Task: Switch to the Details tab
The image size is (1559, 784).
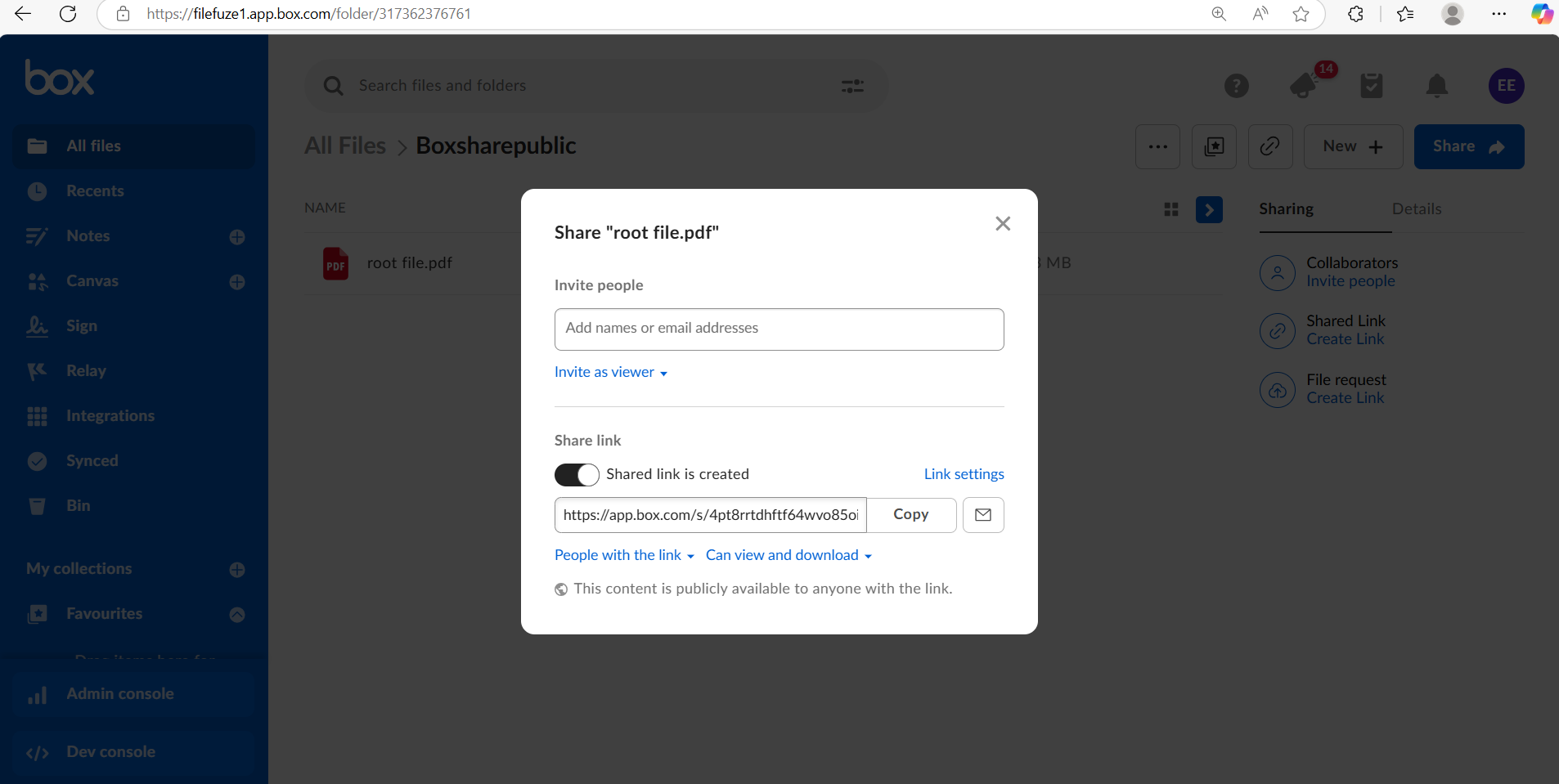Action: (x=1417, y=209)
